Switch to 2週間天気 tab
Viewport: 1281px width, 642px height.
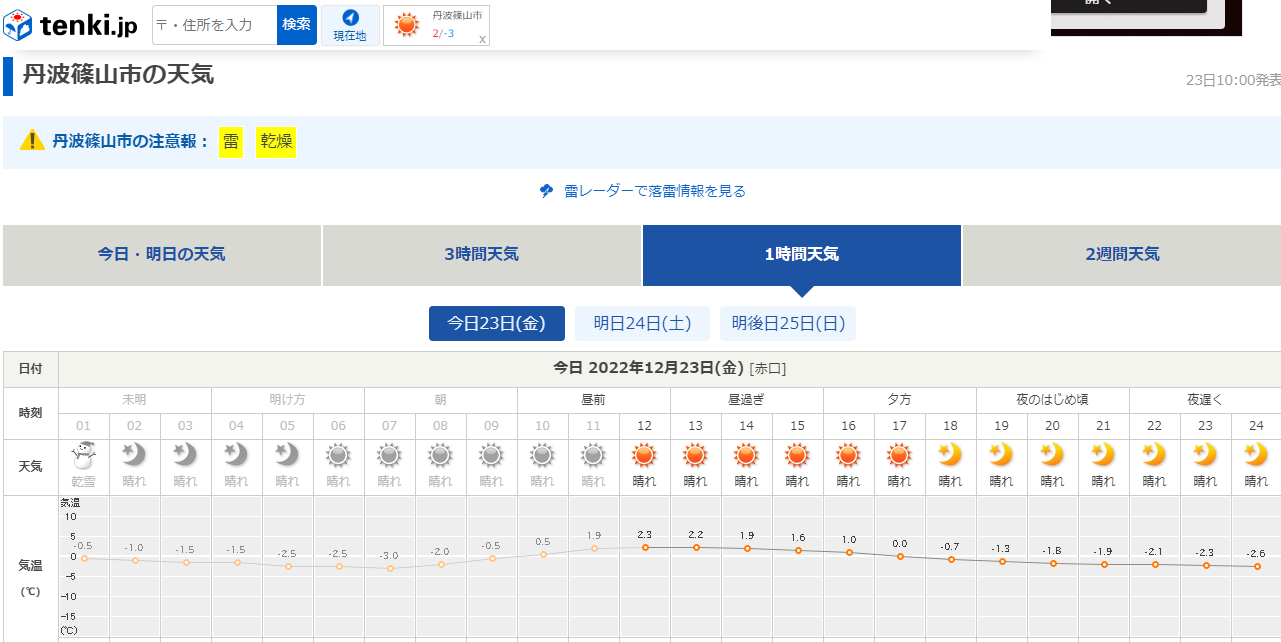(1122, 255)
